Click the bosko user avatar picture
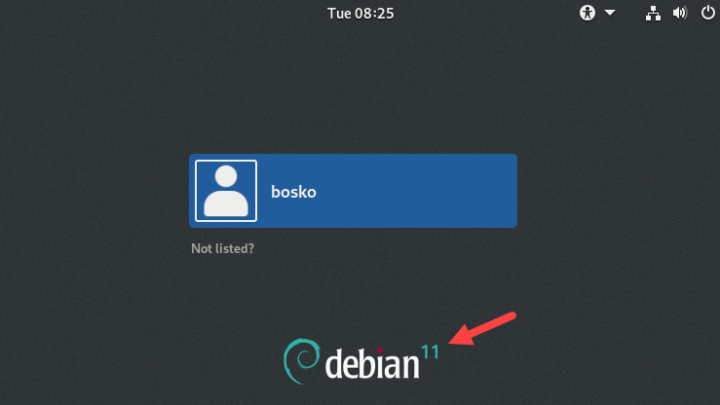This screenshot has width=720, height=405. (226, 191)
